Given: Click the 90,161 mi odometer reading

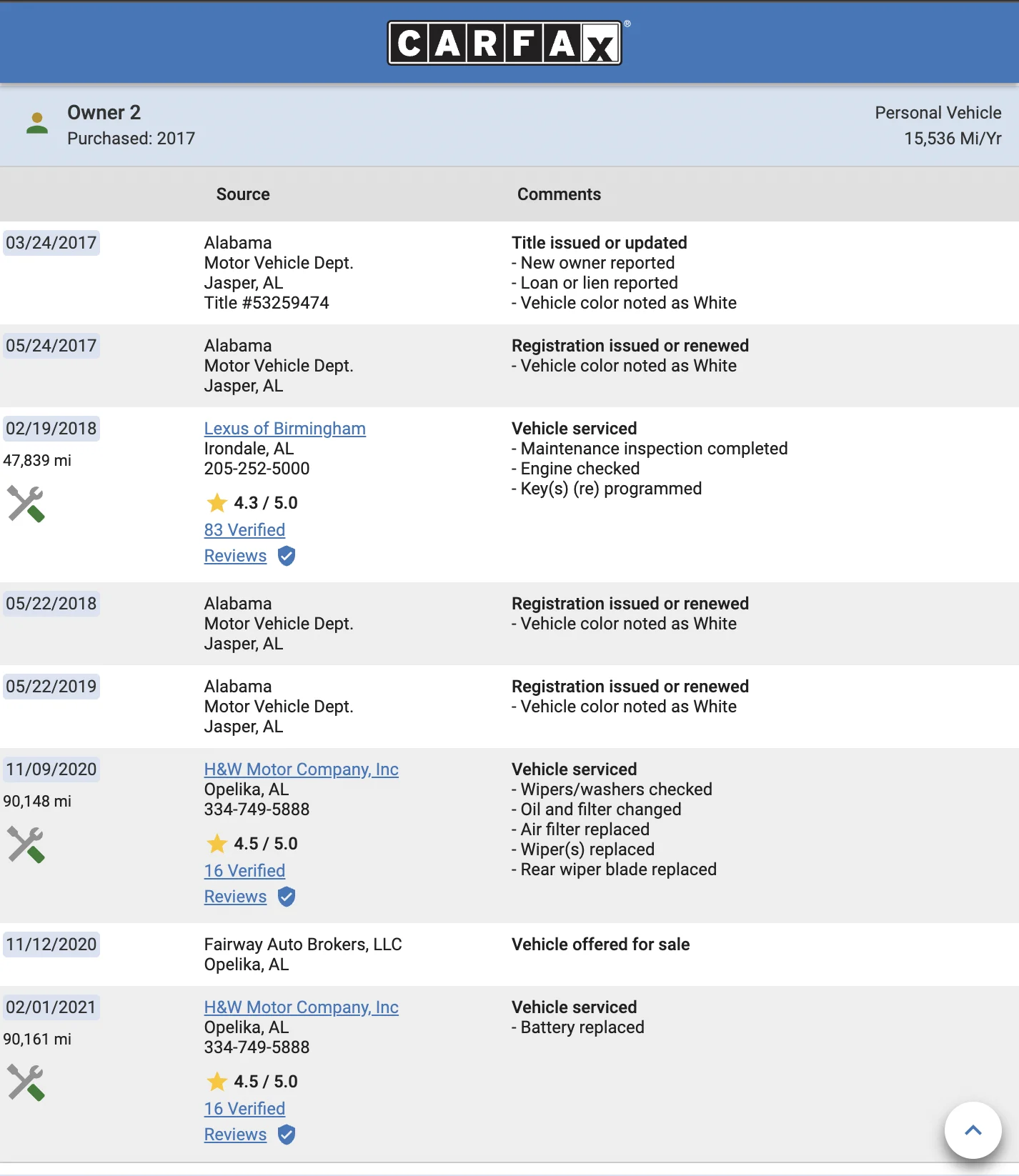Looking at the screenshot, I should [37, 1040].
